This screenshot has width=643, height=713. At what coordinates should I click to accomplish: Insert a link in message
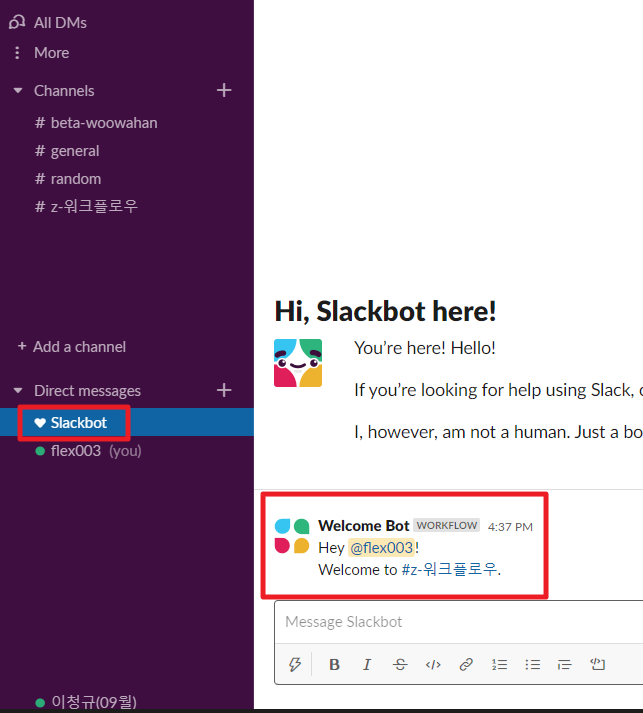[x=466, y=664]
